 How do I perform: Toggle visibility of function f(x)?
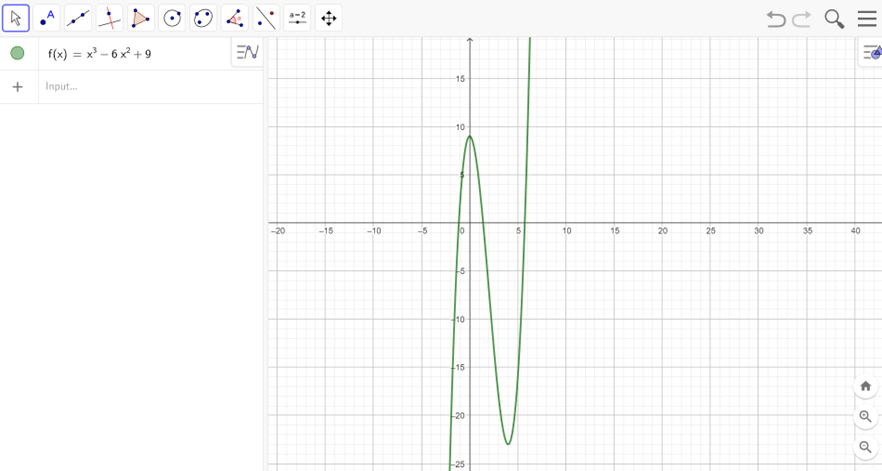[x=17, y=54]
